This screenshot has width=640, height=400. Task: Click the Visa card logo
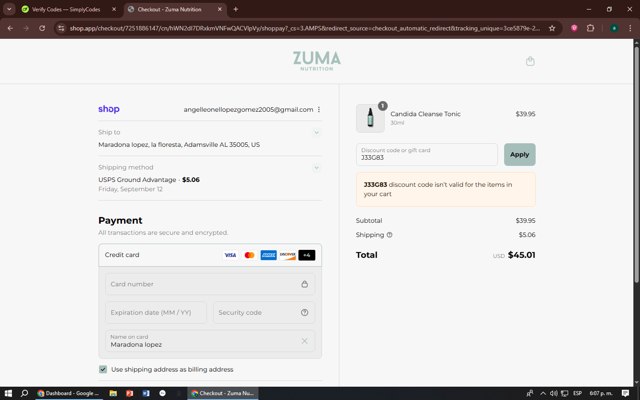[230, 255]
